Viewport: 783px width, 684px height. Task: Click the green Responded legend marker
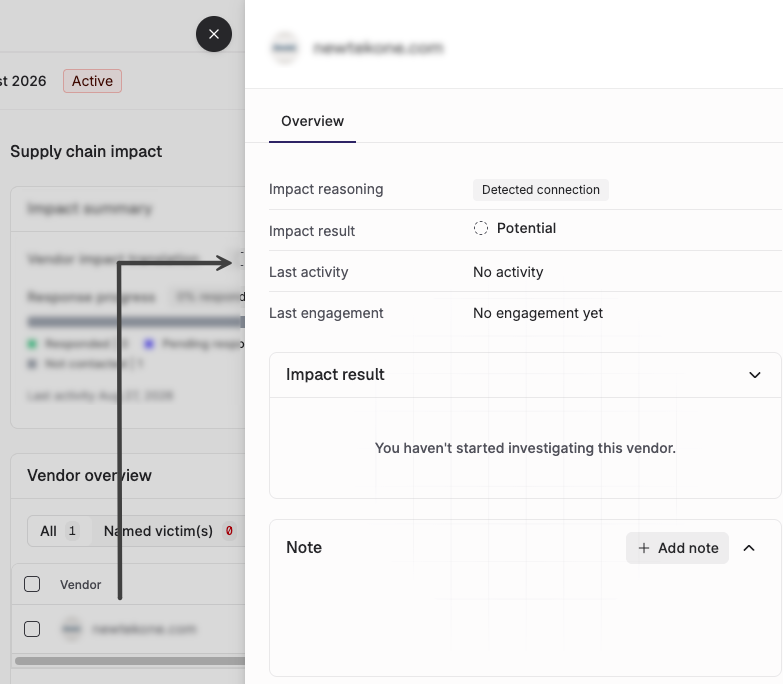click(32, 343)
